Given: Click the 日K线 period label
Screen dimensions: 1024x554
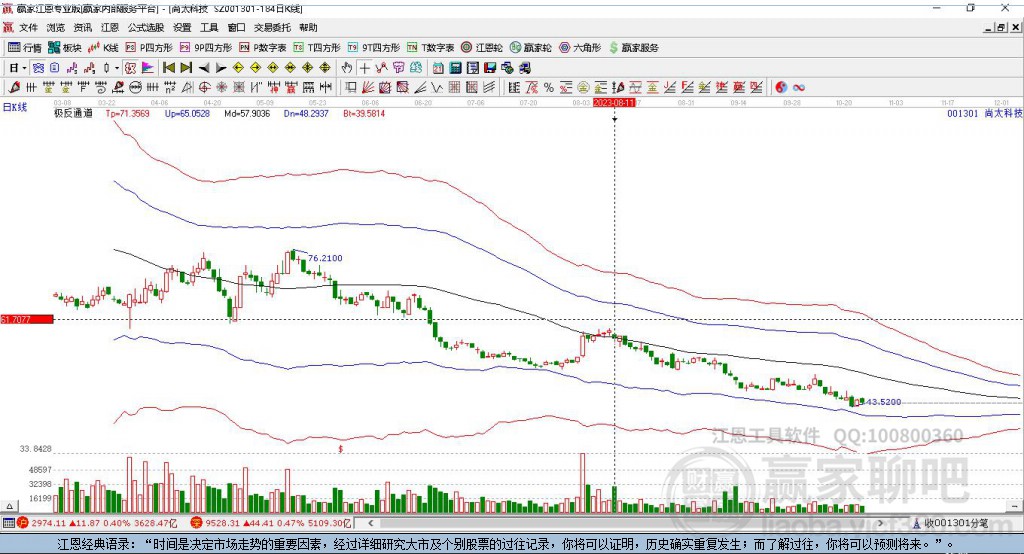Looking at the screenshot, I should (15, 107).
